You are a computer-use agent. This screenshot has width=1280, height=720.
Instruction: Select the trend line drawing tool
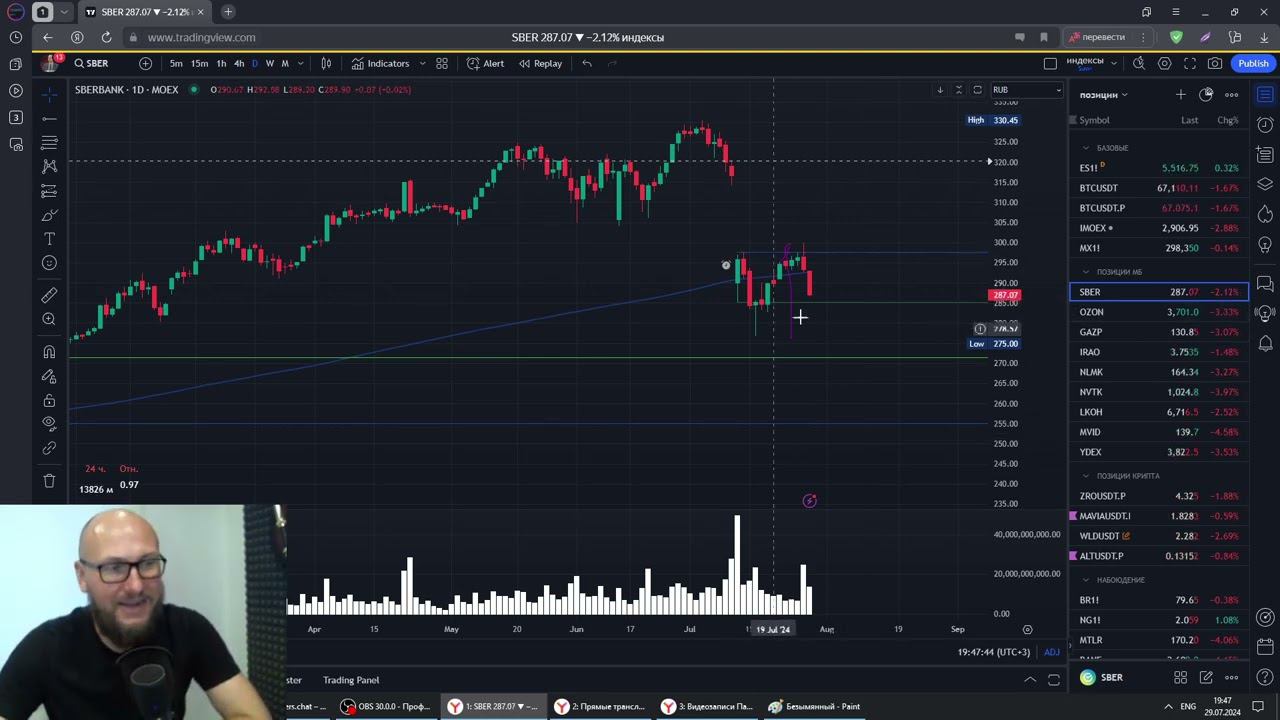point(49,118)
